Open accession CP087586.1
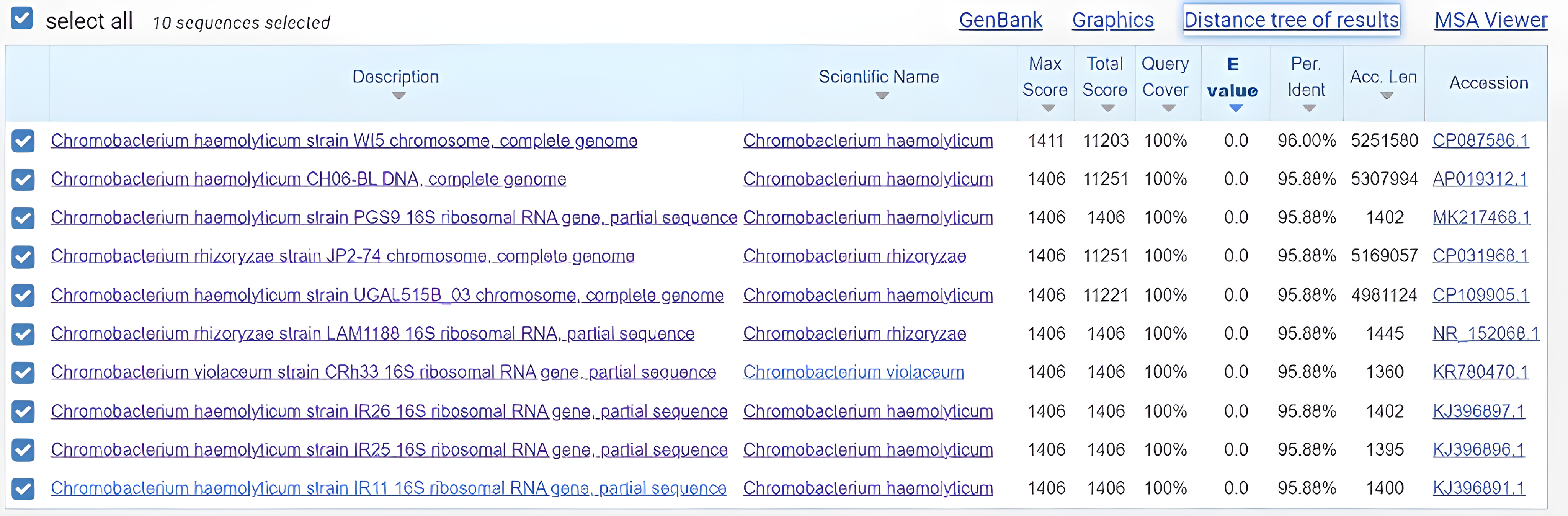 coord(1480,140)
